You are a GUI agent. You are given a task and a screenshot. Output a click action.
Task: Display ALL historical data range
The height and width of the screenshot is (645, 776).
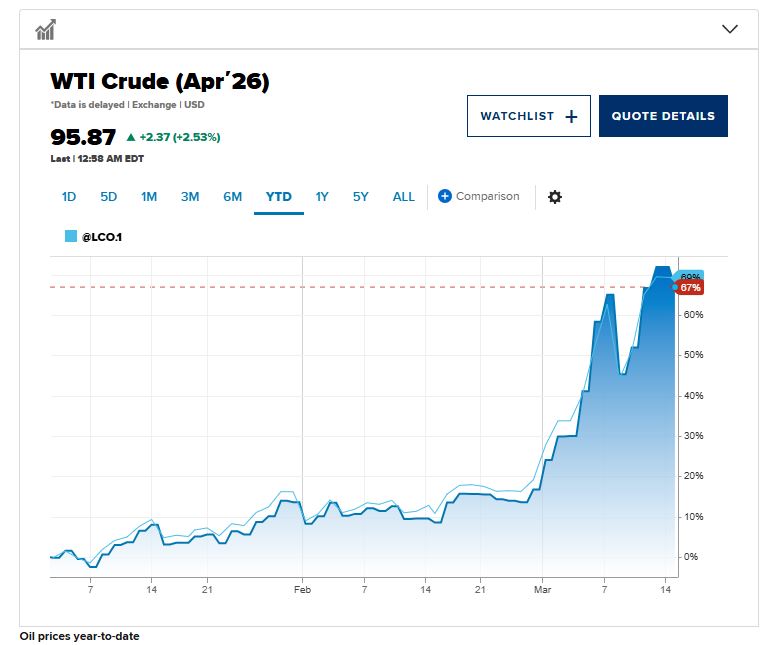coord(403,197)
